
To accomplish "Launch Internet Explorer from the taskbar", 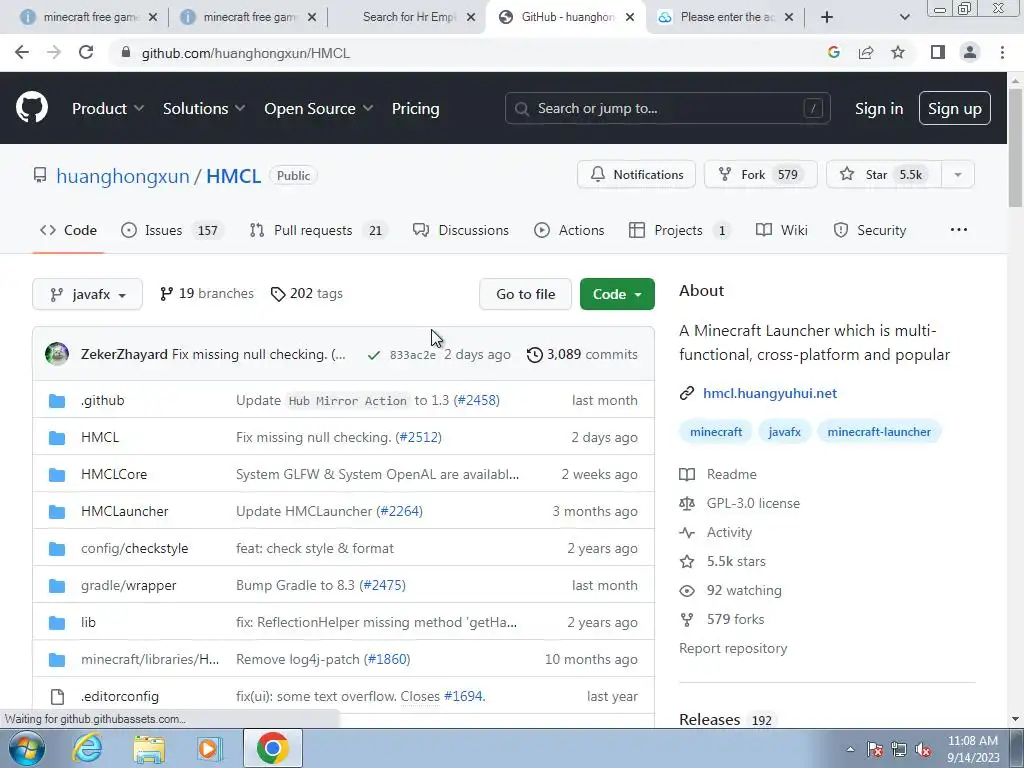I will [87, 748].
